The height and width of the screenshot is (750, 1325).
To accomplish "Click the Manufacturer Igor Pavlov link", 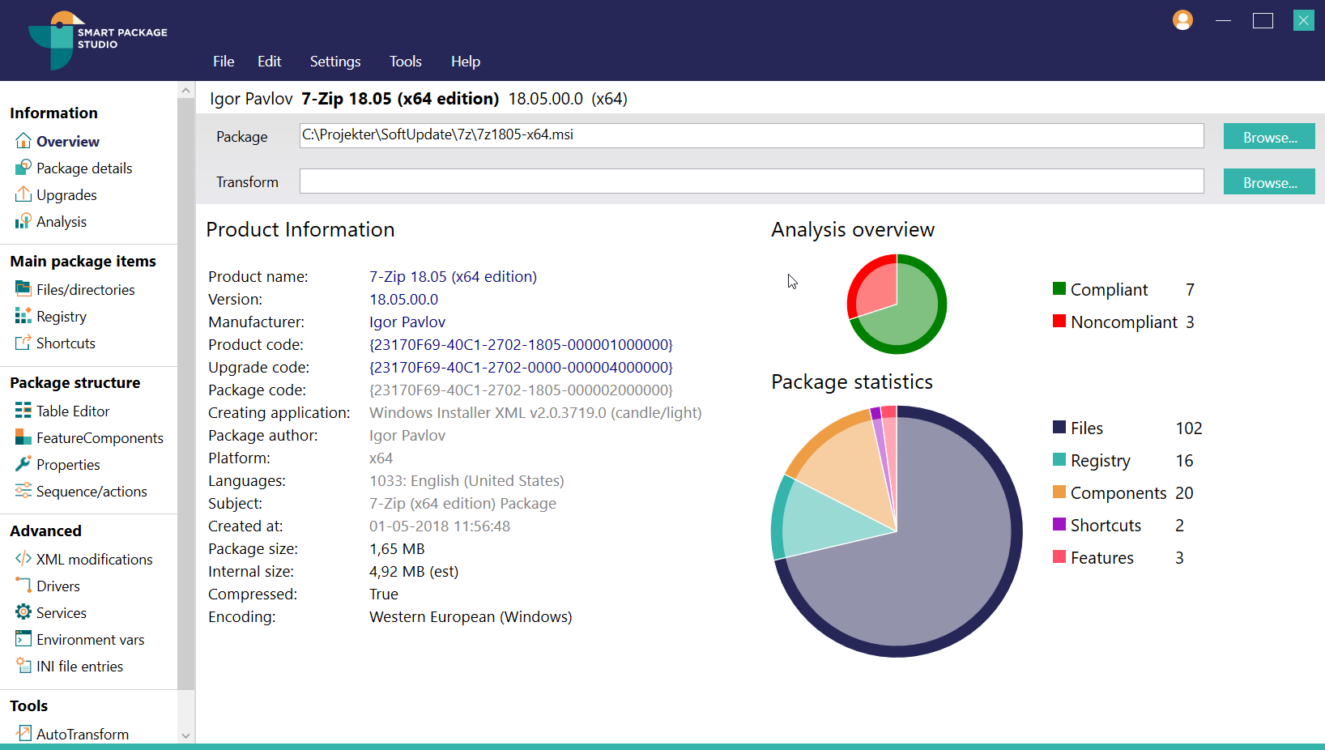I will pyautogui.click(x=407, y=322).
